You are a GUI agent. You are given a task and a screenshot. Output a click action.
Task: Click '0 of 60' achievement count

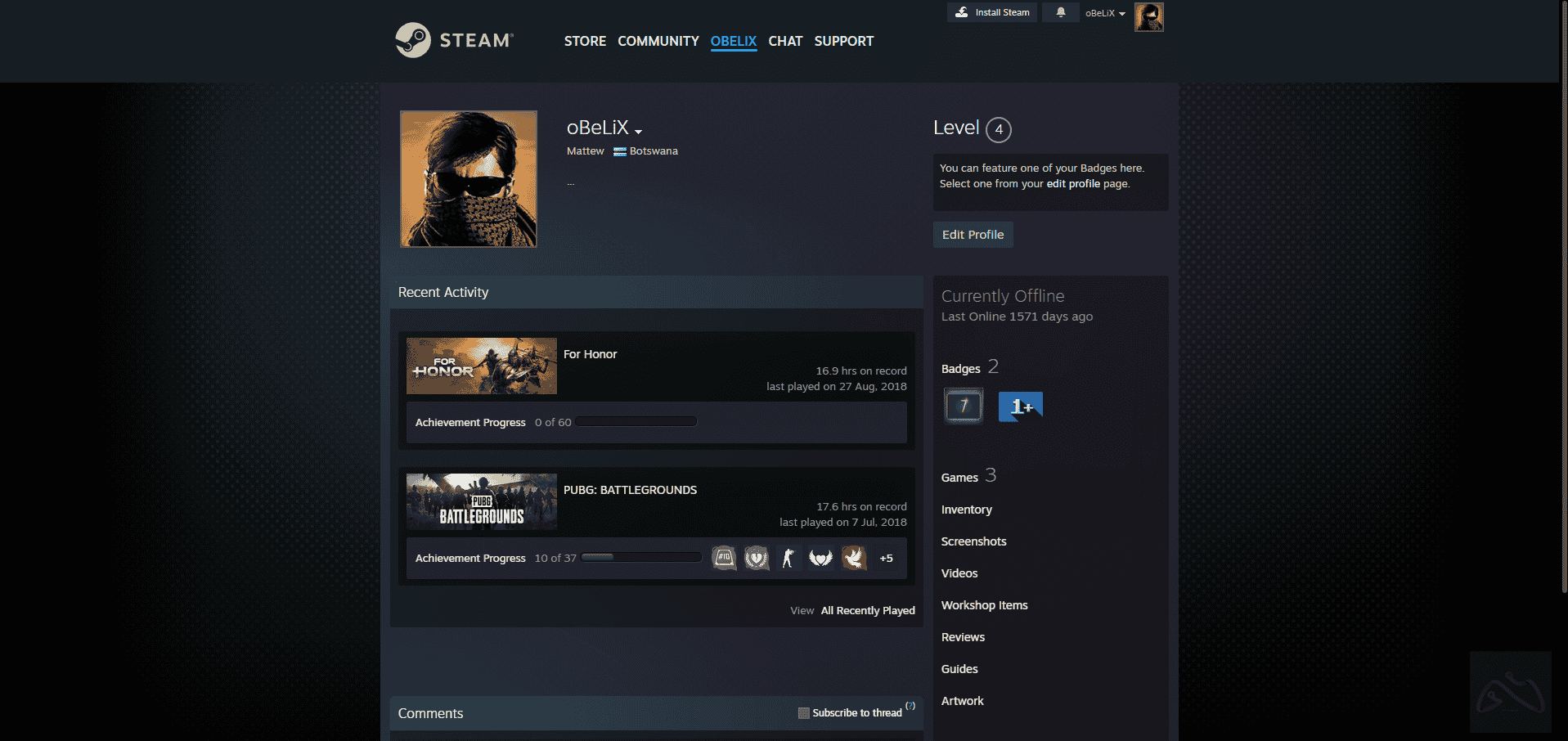pyautogui.click(x=553, y=423)
